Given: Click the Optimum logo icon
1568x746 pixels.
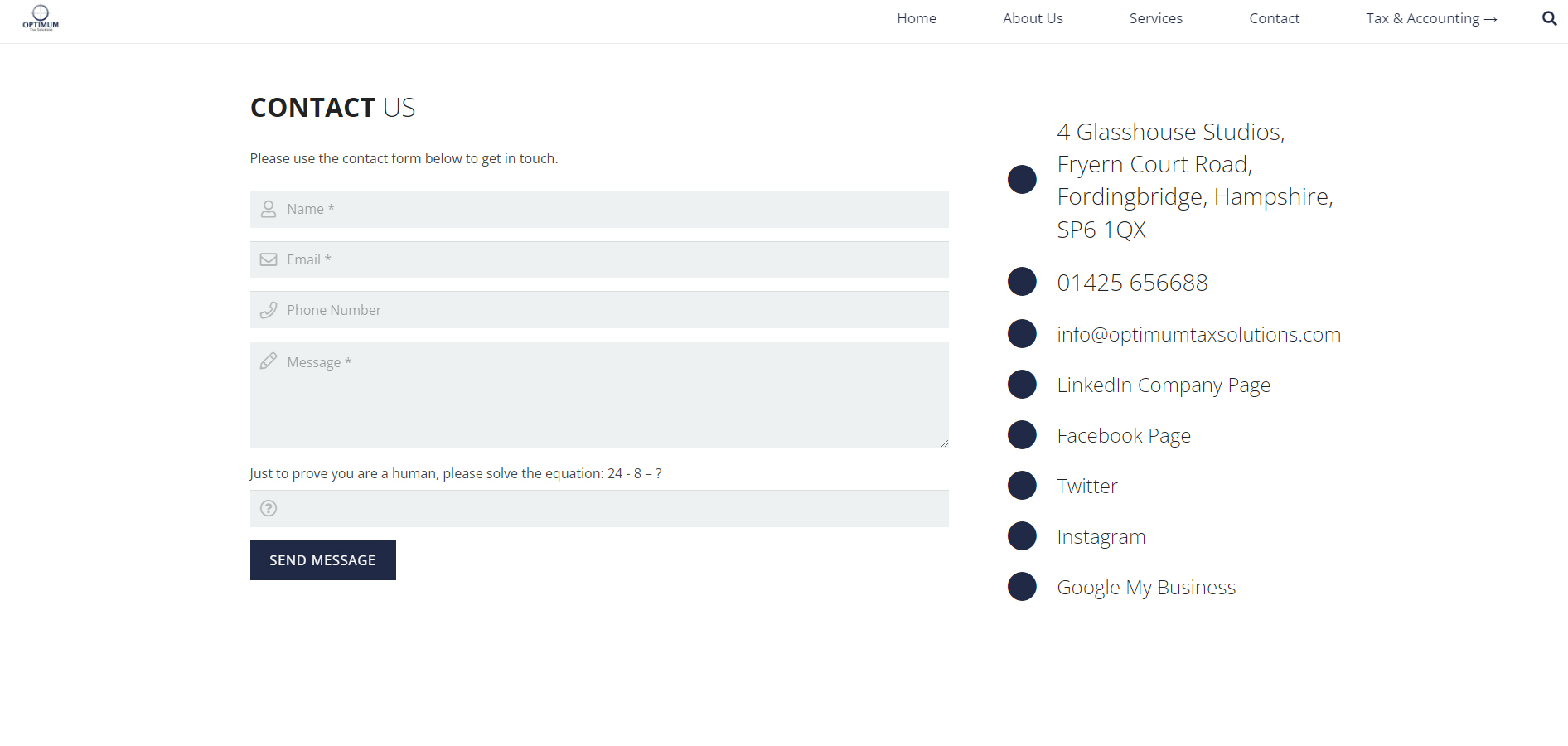Looking at the screenshot, I should point(41,17).
